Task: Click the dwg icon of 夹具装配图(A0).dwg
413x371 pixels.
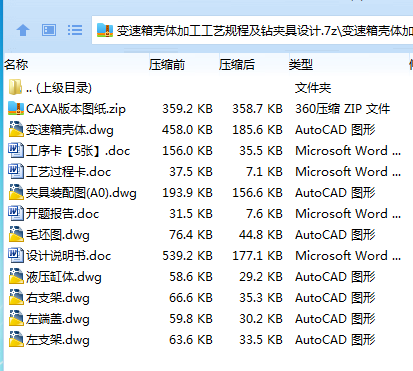Action: [x=16, y=192]
